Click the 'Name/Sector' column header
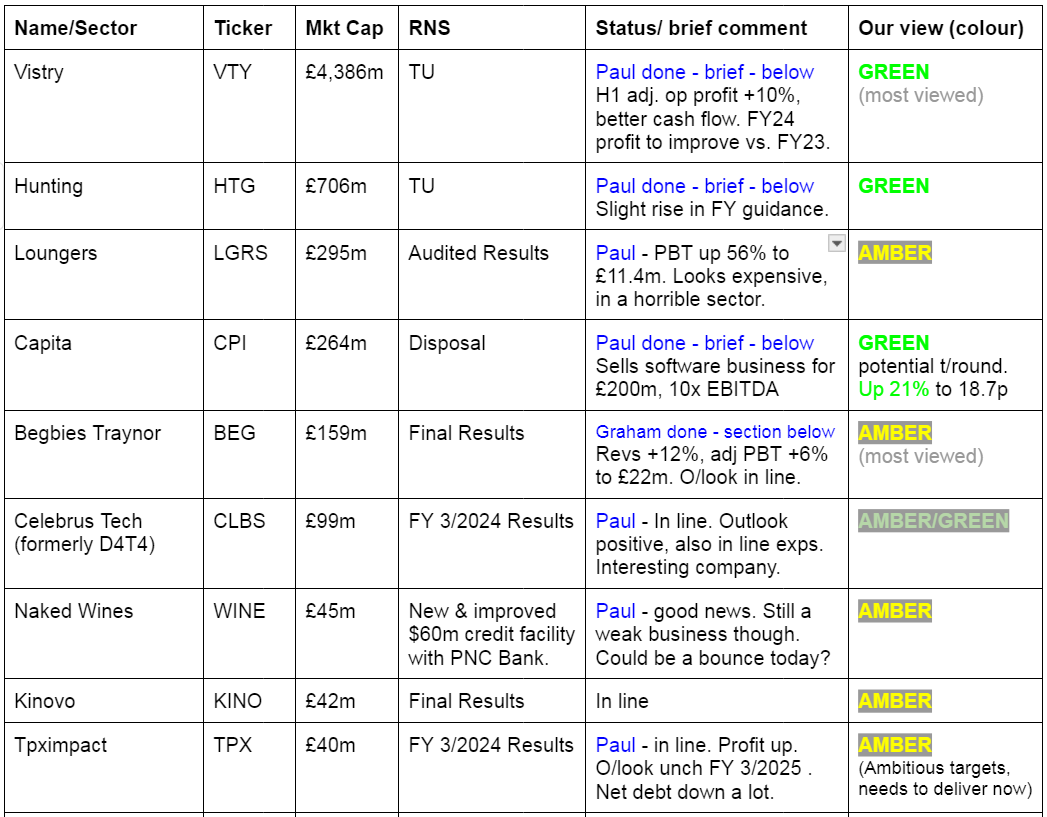 click(75, 28)
